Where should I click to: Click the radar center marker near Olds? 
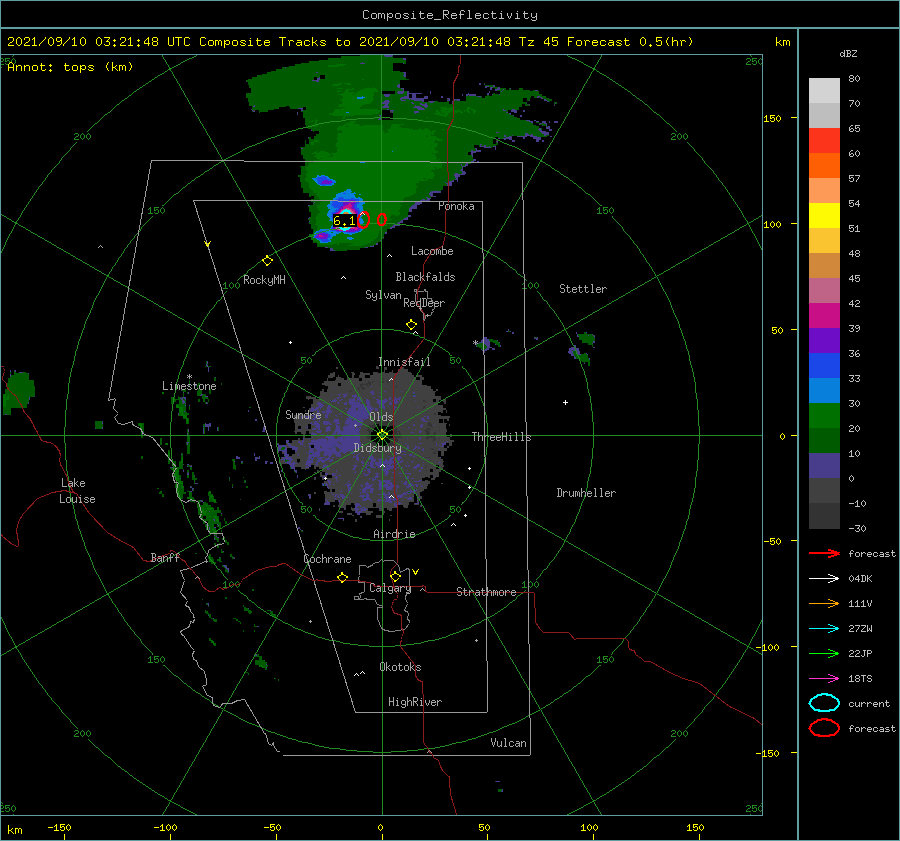click(x=382, y=435)
